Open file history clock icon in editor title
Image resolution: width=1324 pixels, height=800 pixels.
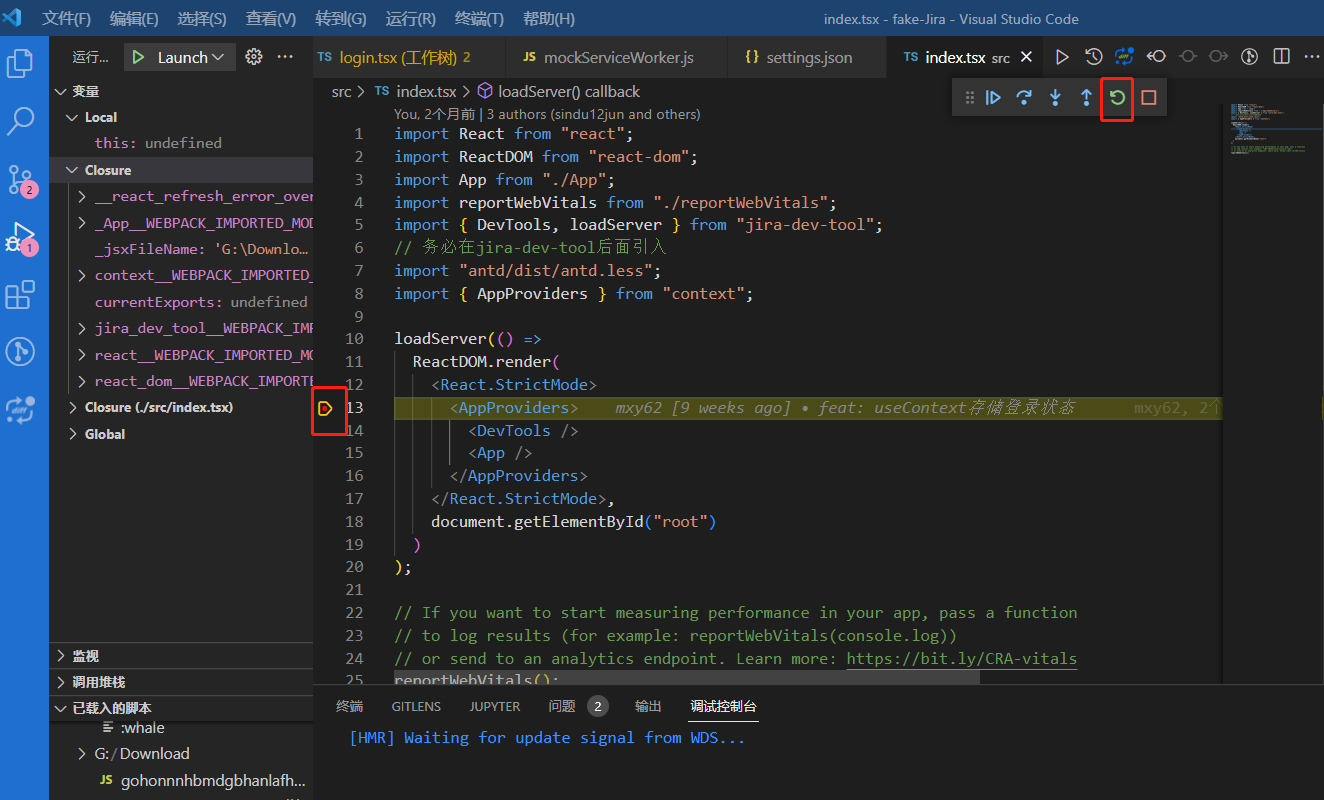coord(1094,57)
